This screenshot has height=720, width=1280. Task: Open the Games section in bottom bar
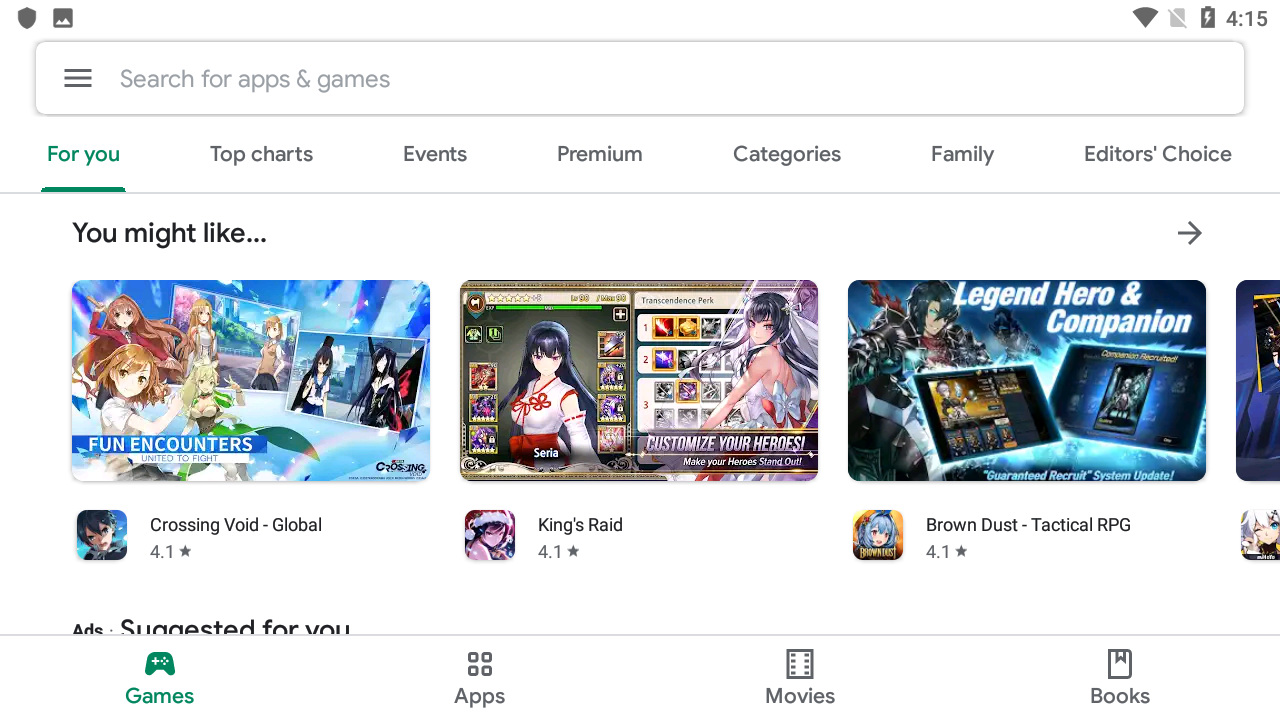pyautogui.click(x=160, y=678)
